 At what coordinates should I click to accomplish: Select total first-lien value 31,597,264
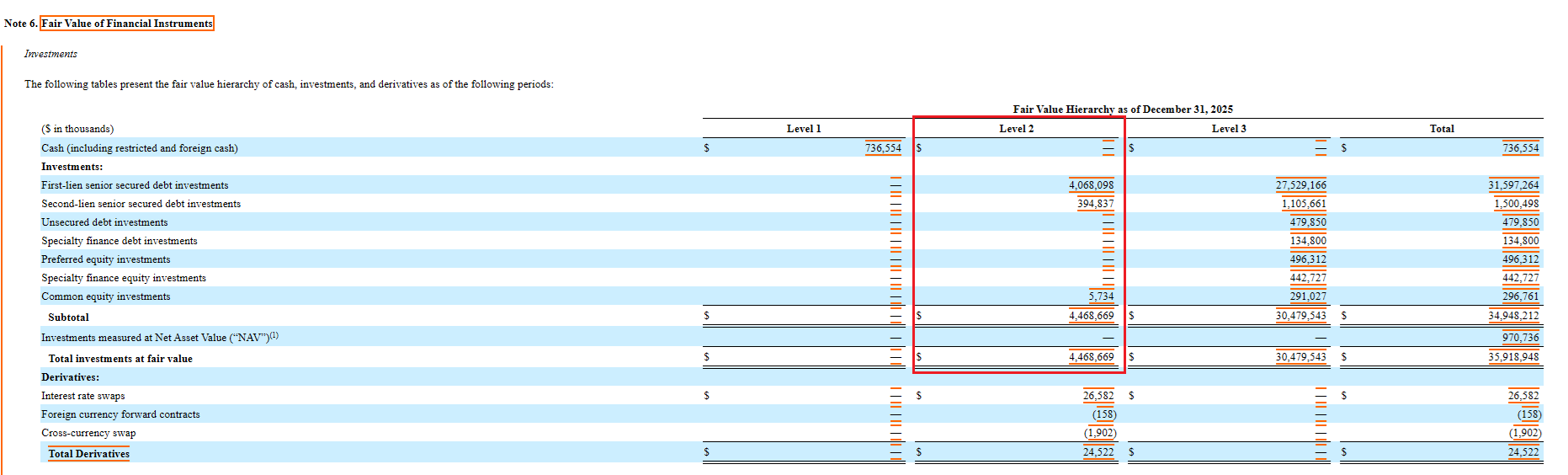pyautogui.click(x=1512, y=185)
